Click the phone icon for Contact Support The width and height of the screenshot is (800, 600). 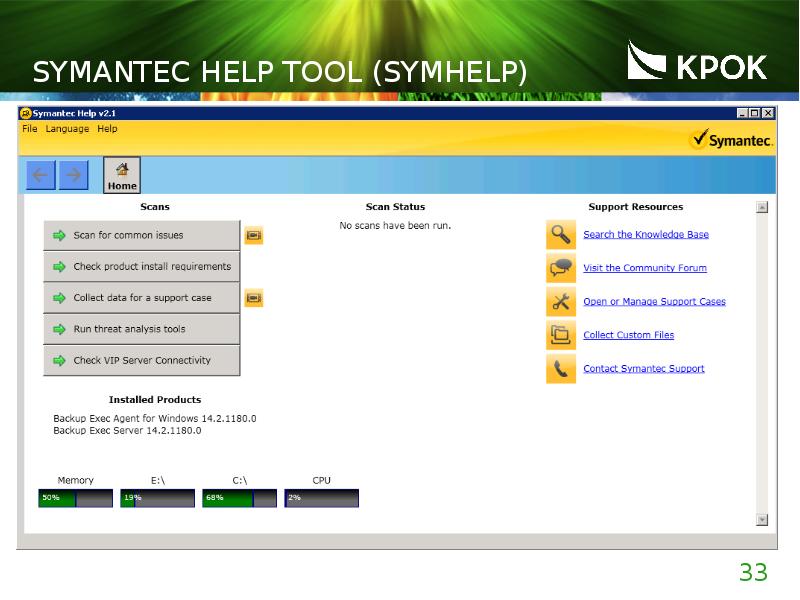[x=561, y=369]
